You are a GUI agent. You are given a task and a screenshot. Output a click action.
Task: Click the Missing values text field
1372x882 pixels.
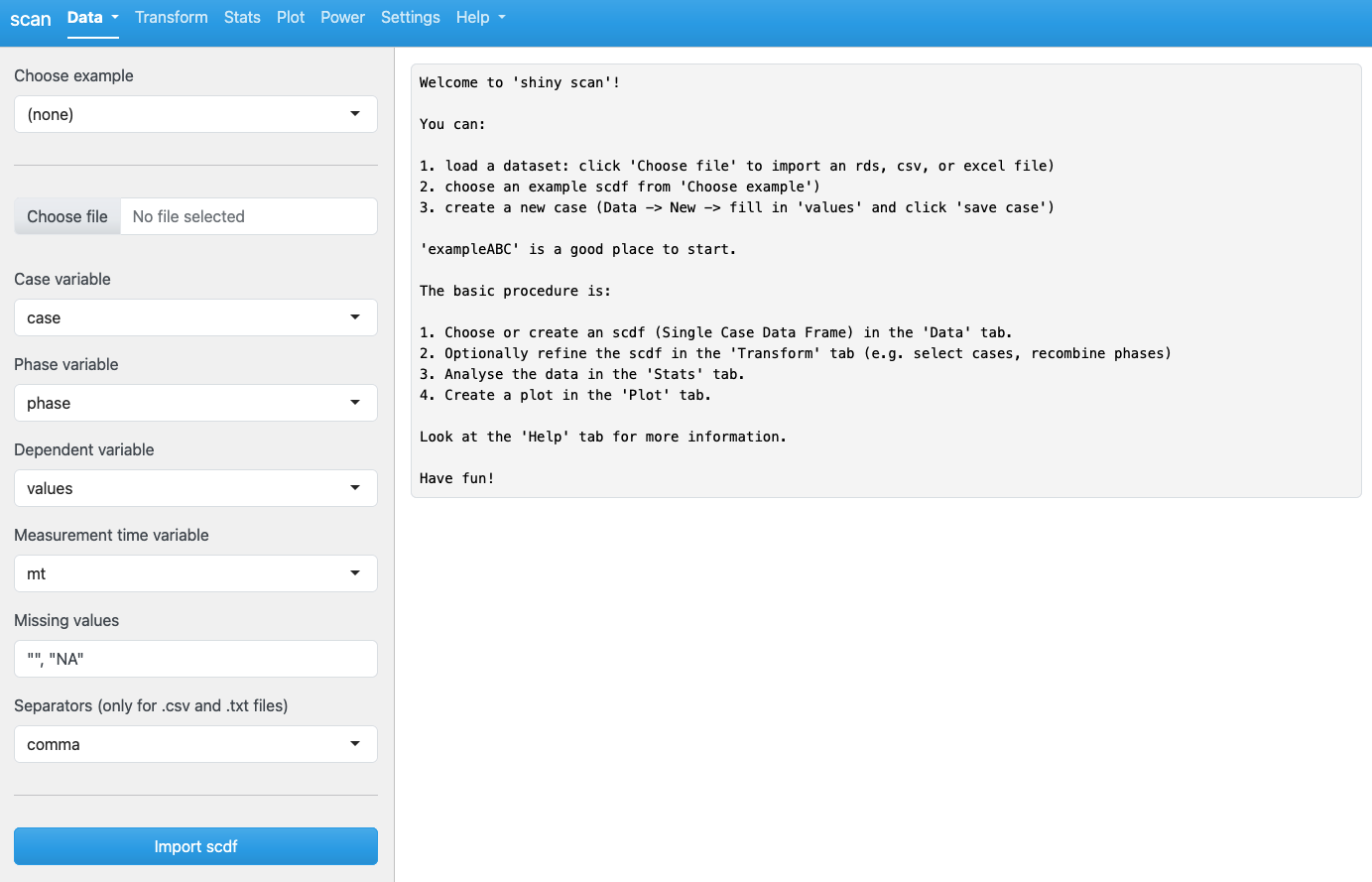pyautogui.click(x=195, y=659)
